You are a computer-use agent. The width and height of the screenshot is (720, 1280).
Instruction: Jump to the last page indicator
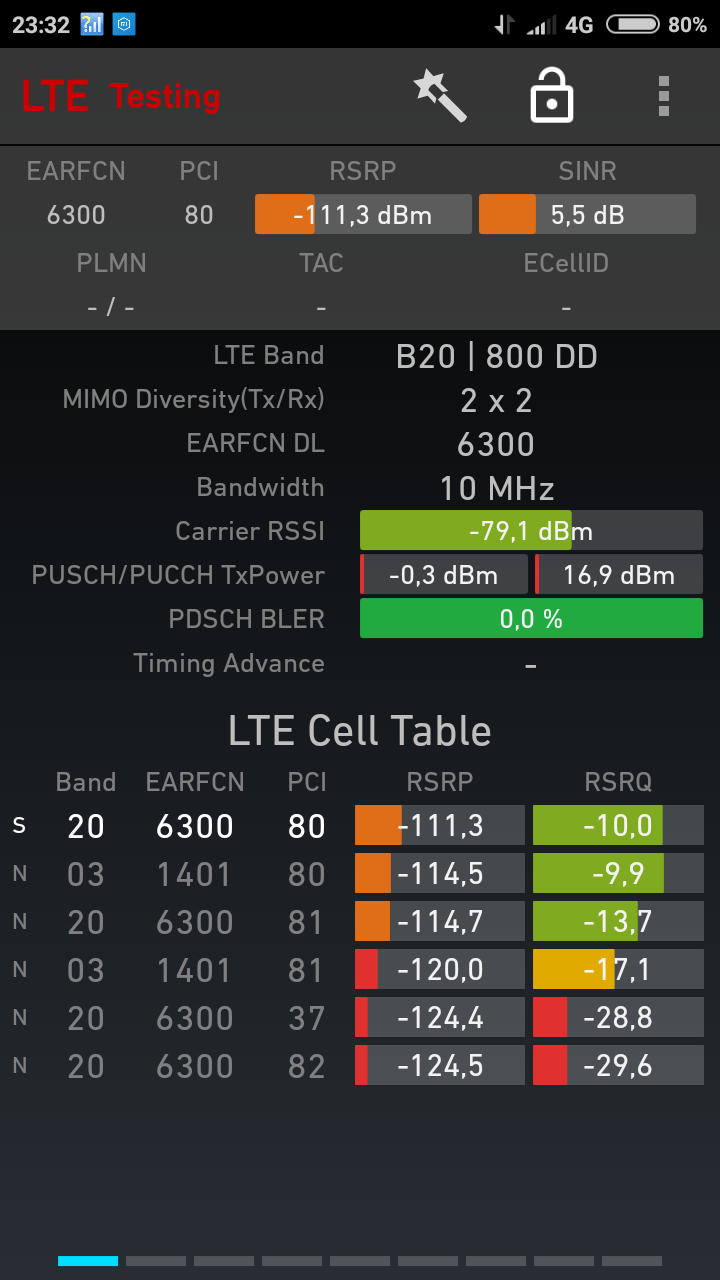[x=632, y=1261]
